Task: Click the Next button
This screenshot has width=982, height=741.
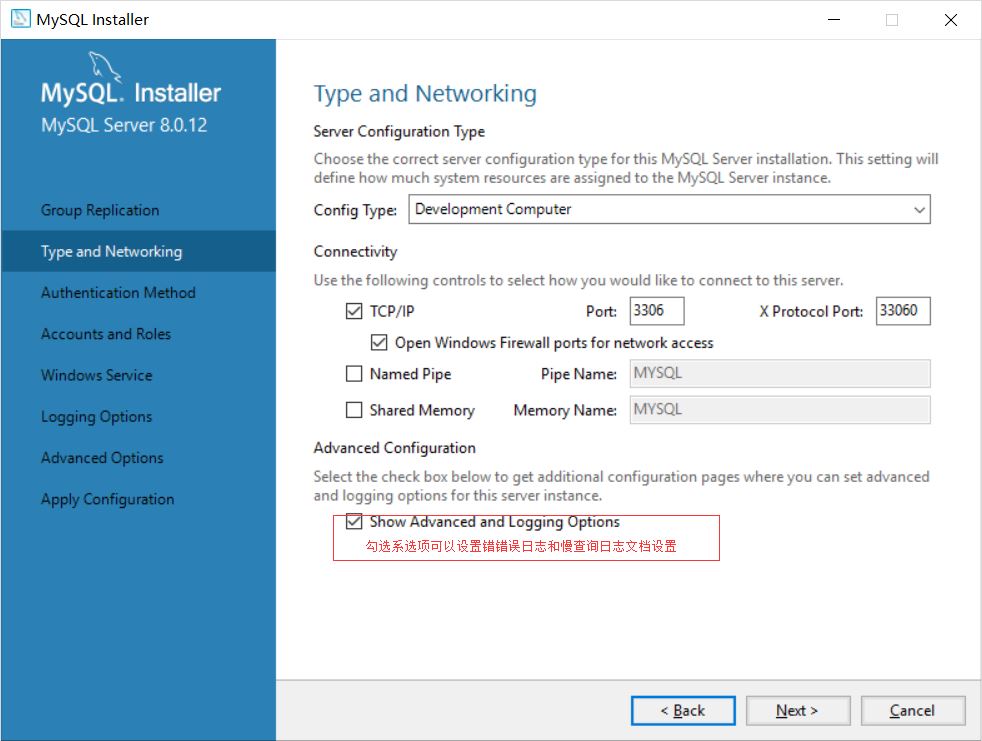Action: (x=797, y=711)
